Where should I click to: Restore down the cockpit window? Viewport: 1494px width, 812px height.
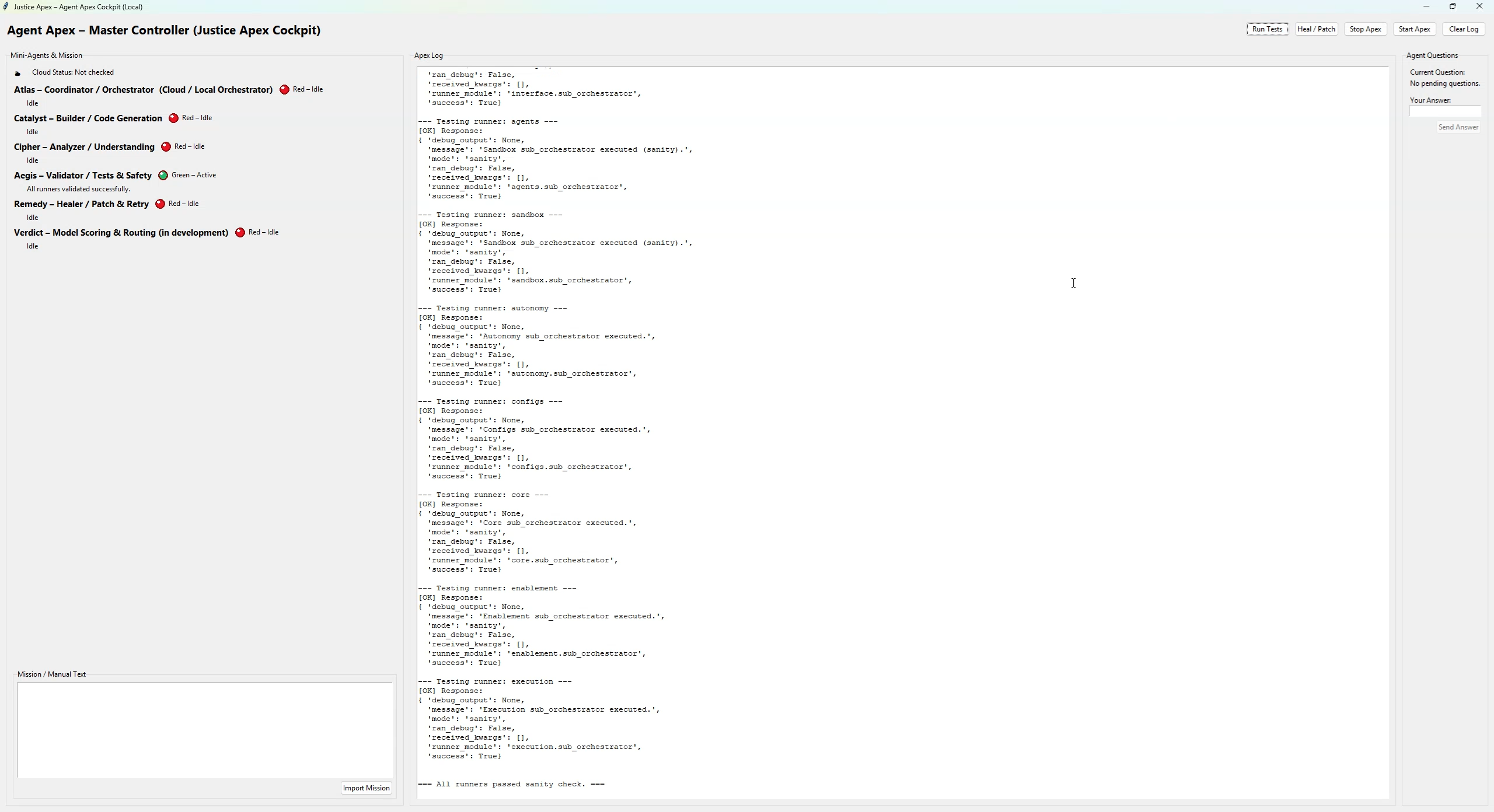click(1453, 6)
